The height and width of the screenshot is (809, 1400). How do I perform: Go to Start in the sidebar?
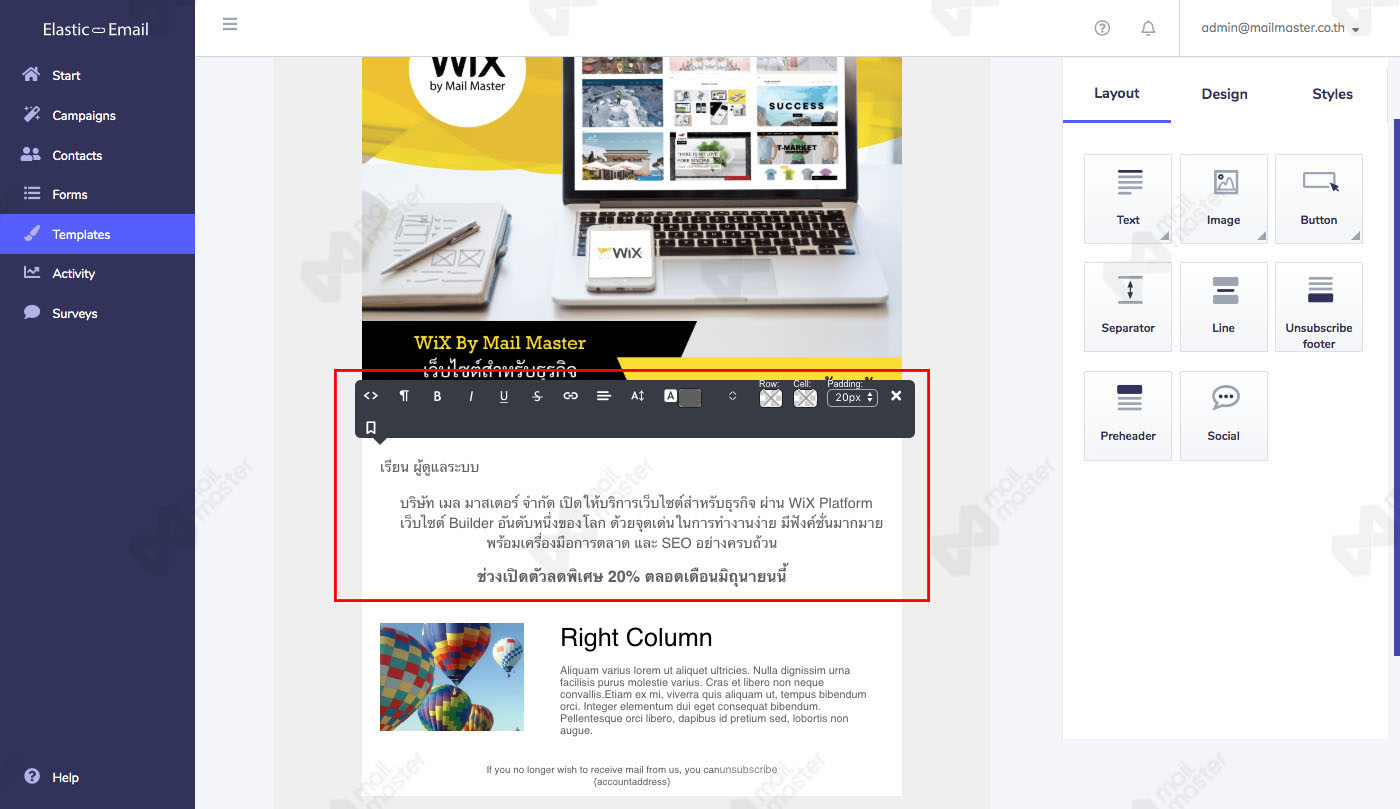97,75
